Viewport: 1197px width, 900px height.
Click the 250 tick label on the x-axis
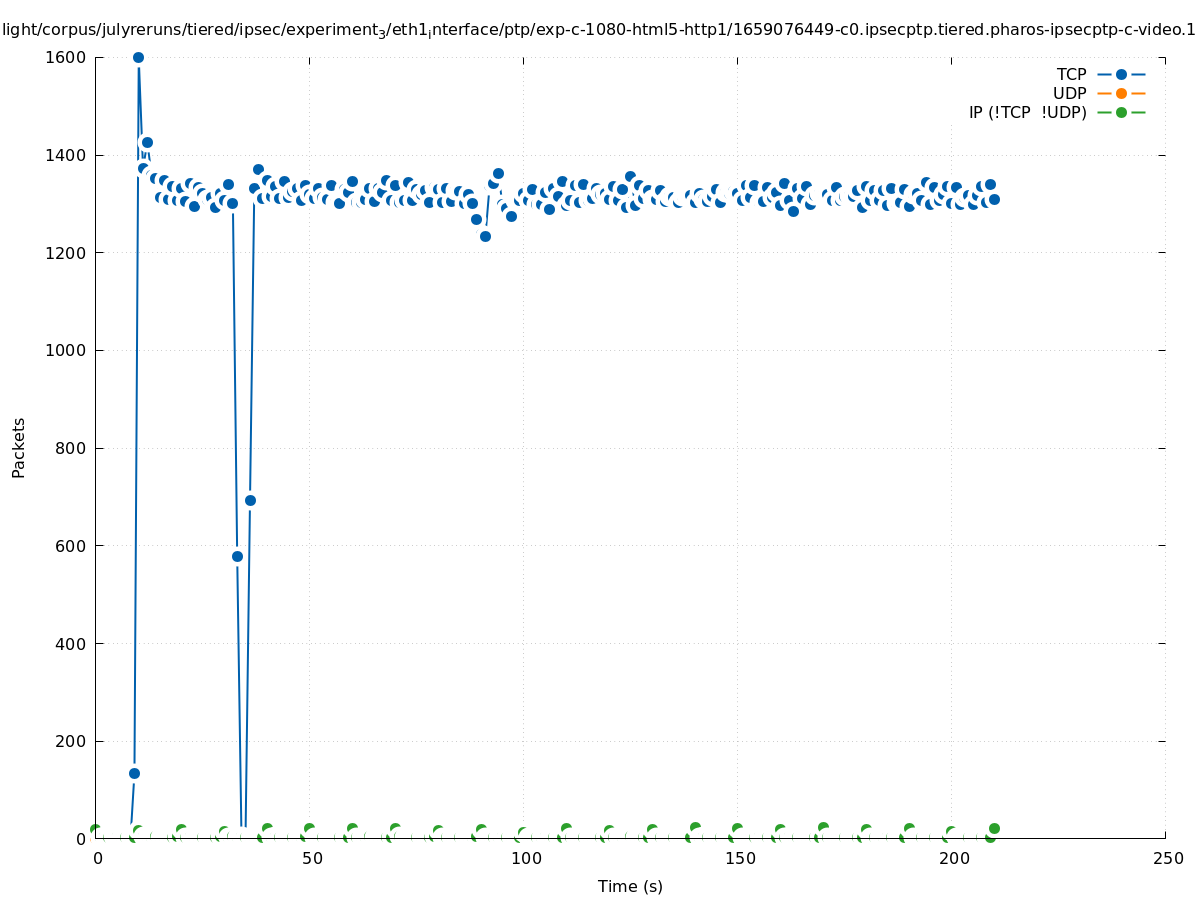pos(1167,859)
